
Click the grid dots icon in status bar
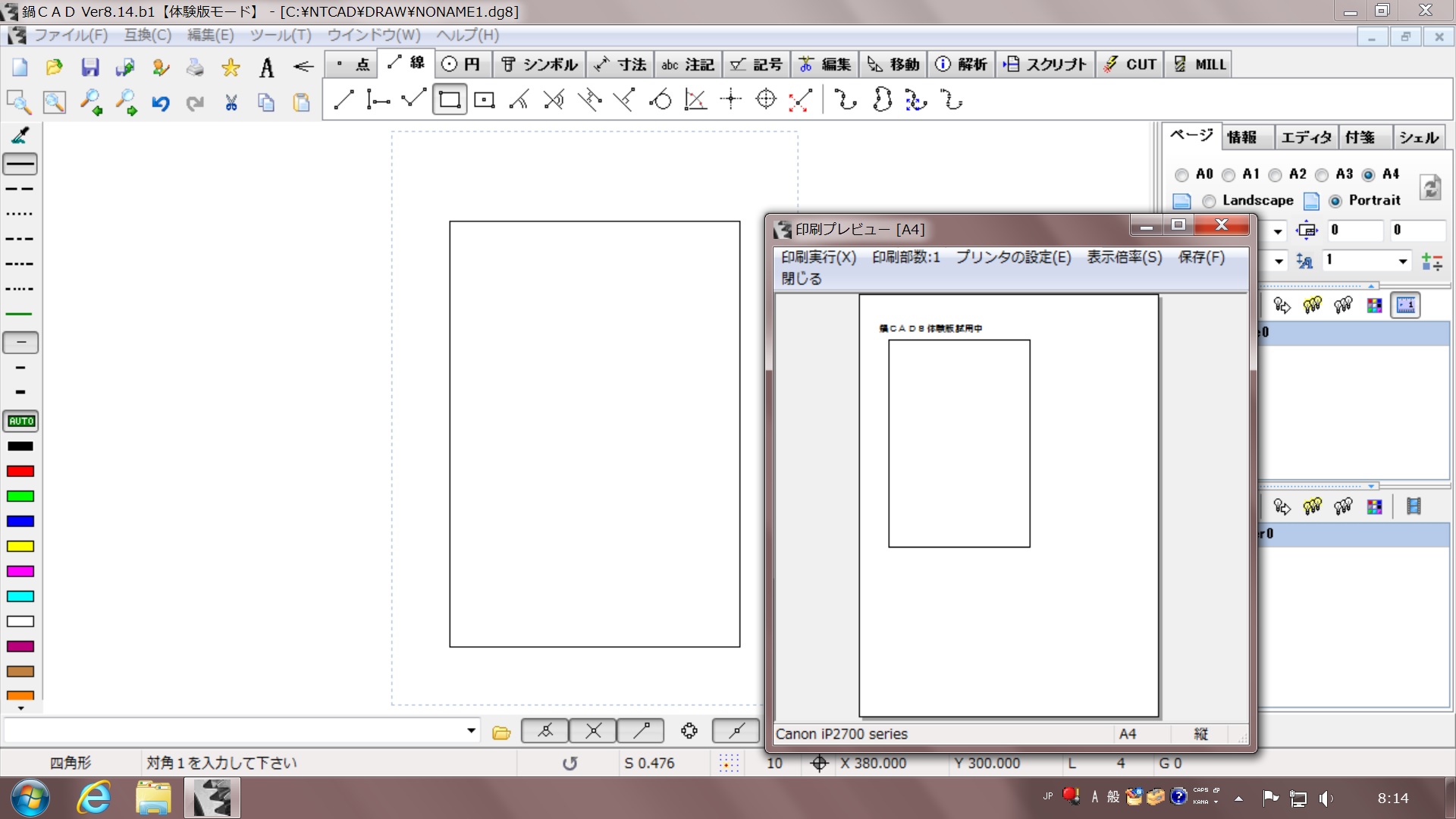click(729, 763)
